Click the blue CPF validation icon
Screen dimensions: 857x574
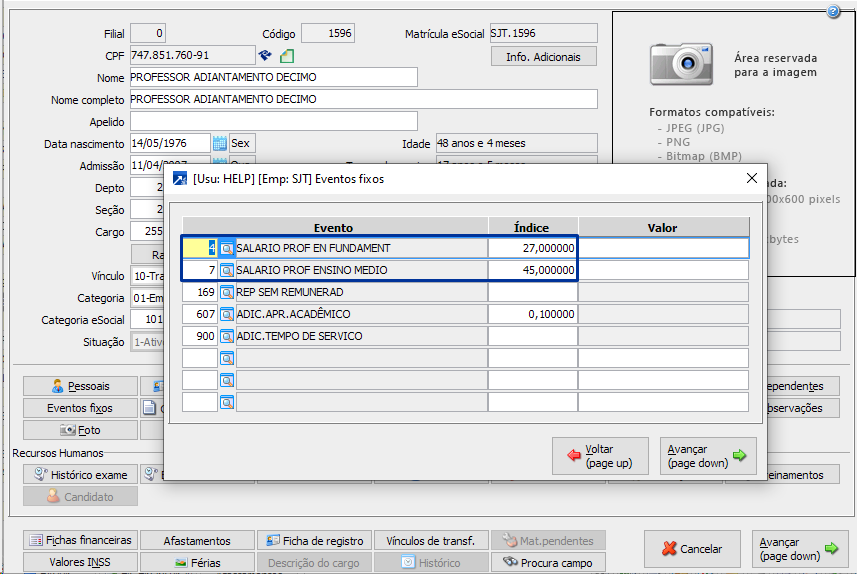265,55
